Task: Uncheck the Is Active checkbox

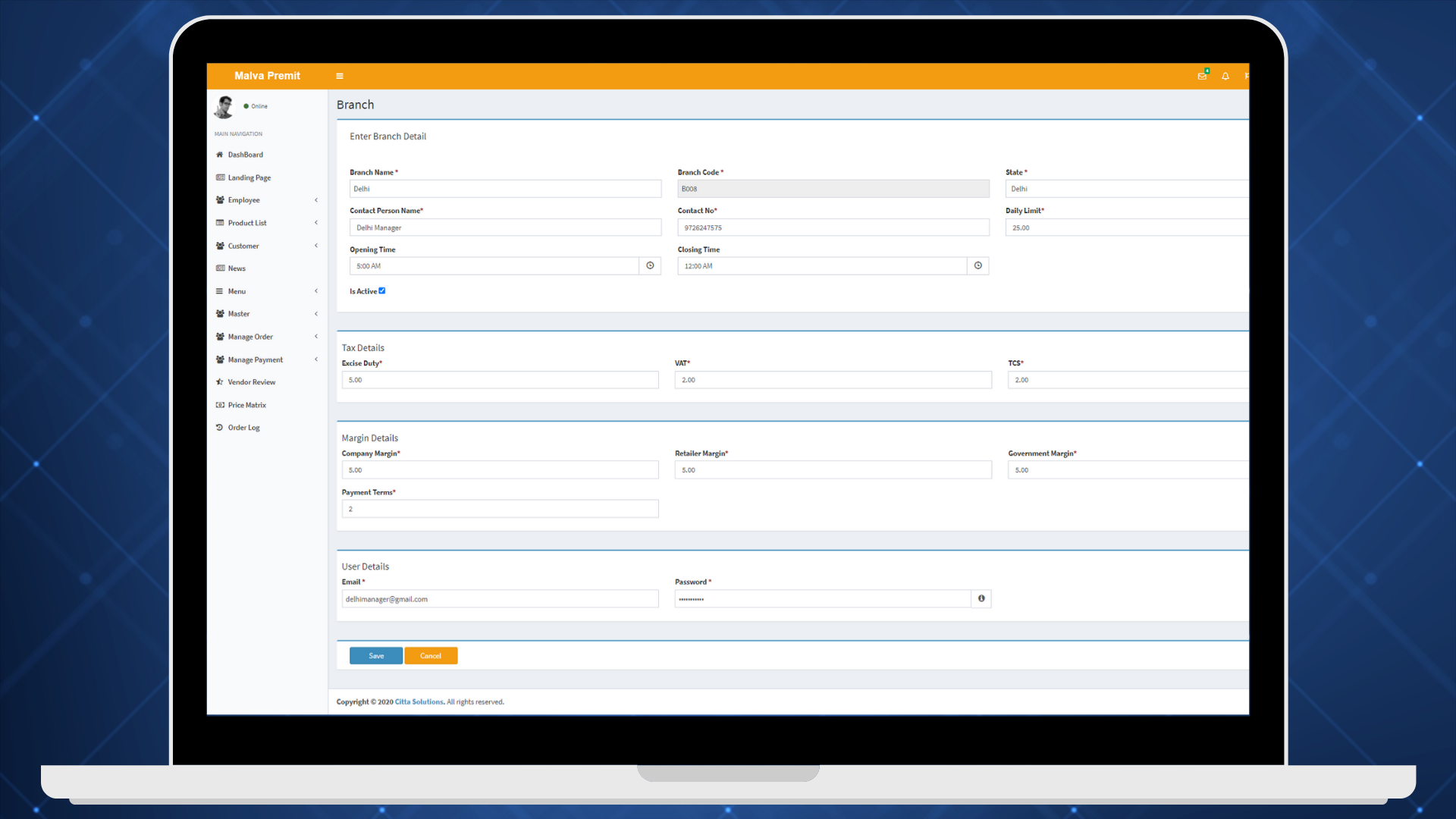Action: [x=382, y=291]
